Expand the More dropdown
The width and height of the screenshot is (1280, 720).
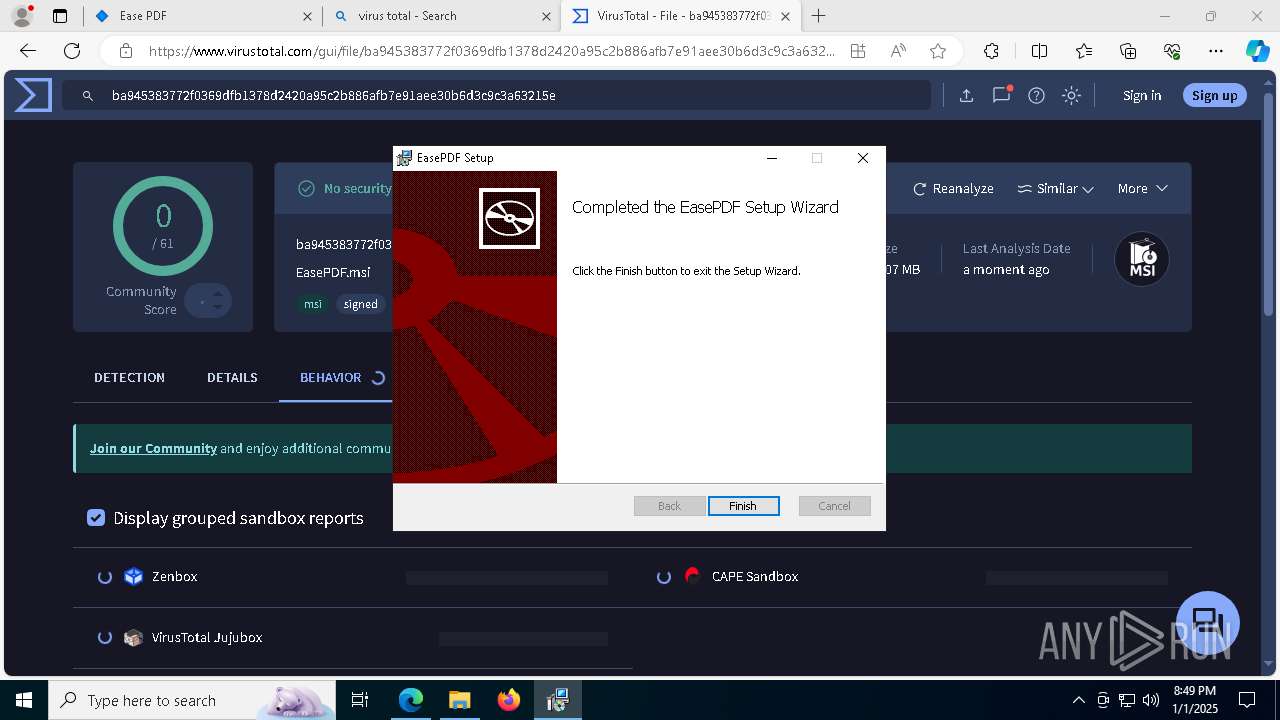coord(1142,189)
